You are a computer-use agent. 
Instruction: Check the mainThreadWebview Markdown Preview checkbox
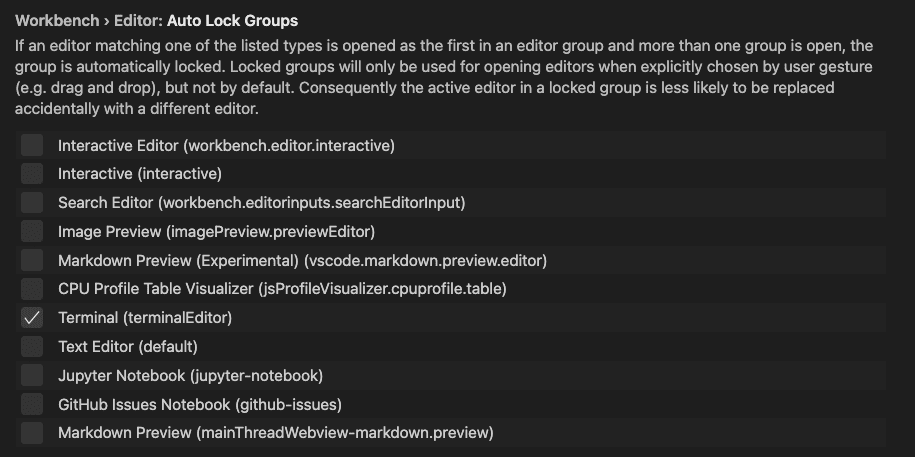coord(32,433)
